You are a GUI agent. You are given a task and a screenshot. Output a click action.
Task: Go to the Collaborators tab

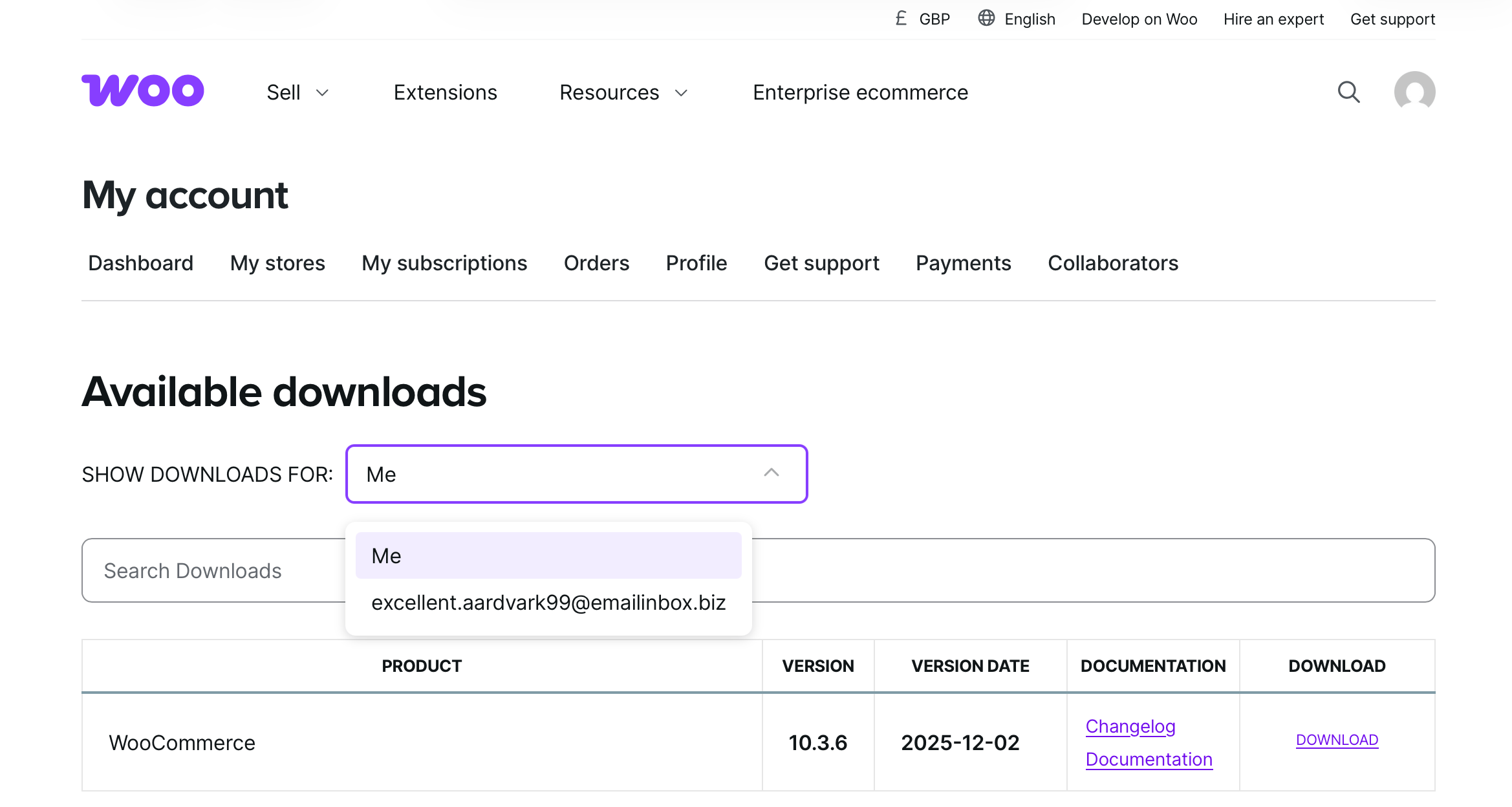click(x=1113, y=263)
